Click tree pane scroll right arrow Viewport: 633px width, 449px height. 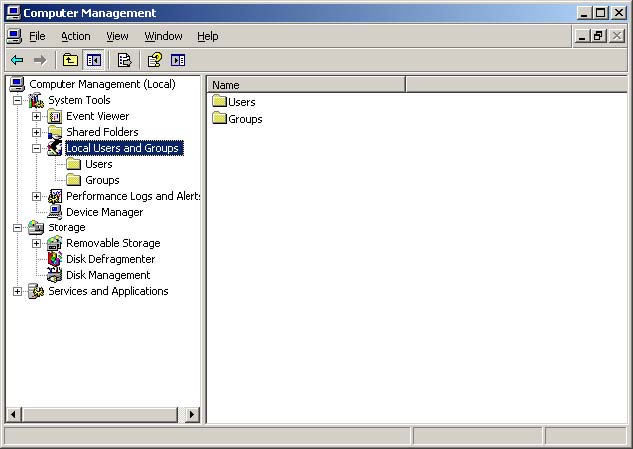click(192, 414)
